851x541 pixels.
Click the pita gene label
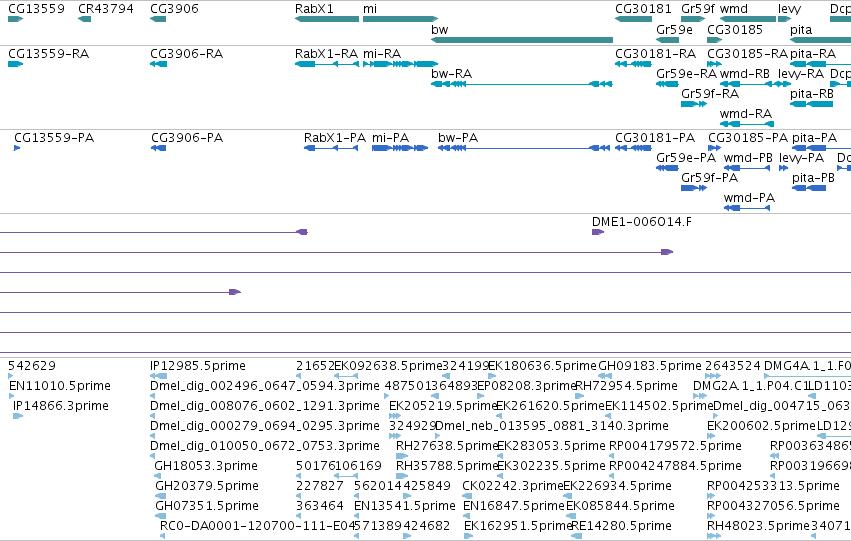[801, 30]
